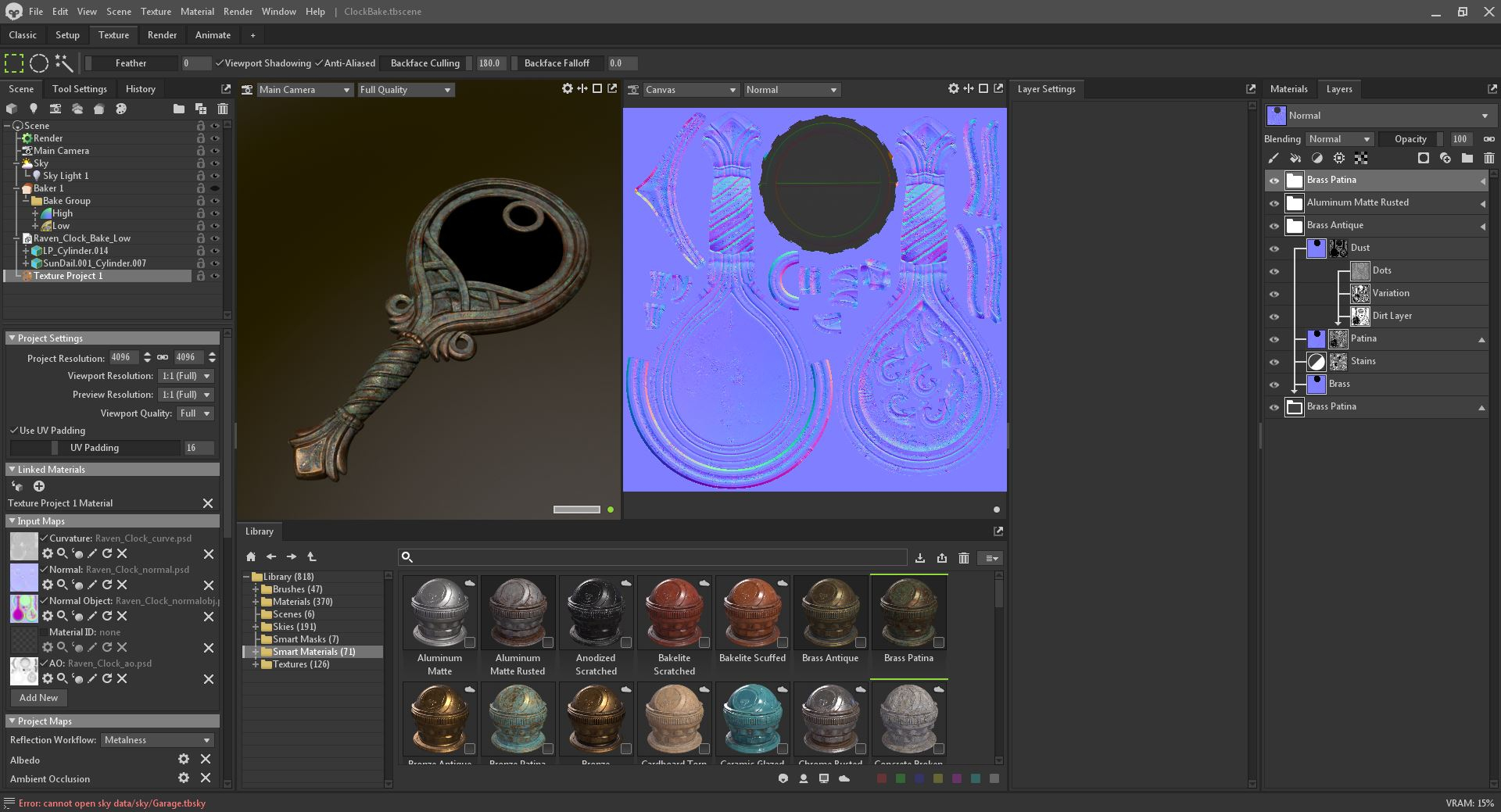Viewport: 1501px width, 812px height.
Task: Click the Opacity slider
Action: pyautogui.click(x=1410, y=139)
